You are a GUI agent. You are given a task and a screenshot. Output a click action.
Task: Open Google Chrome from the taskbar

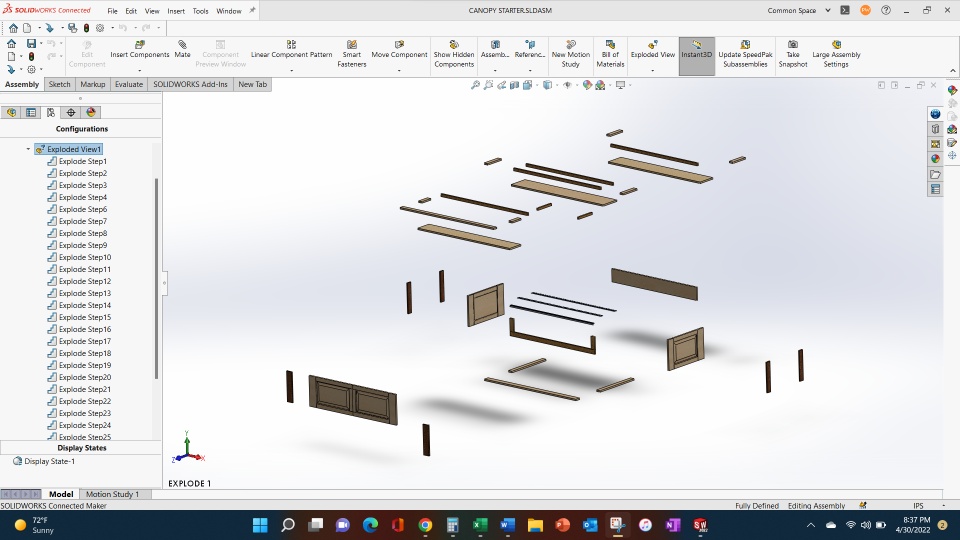(x=425, y=525)
